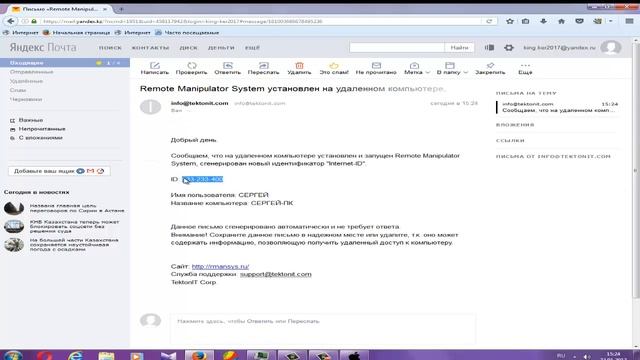The width and height of the screenshot is (640, 360).
Task: Forward the message with Переслать
Action: [263, 68]
